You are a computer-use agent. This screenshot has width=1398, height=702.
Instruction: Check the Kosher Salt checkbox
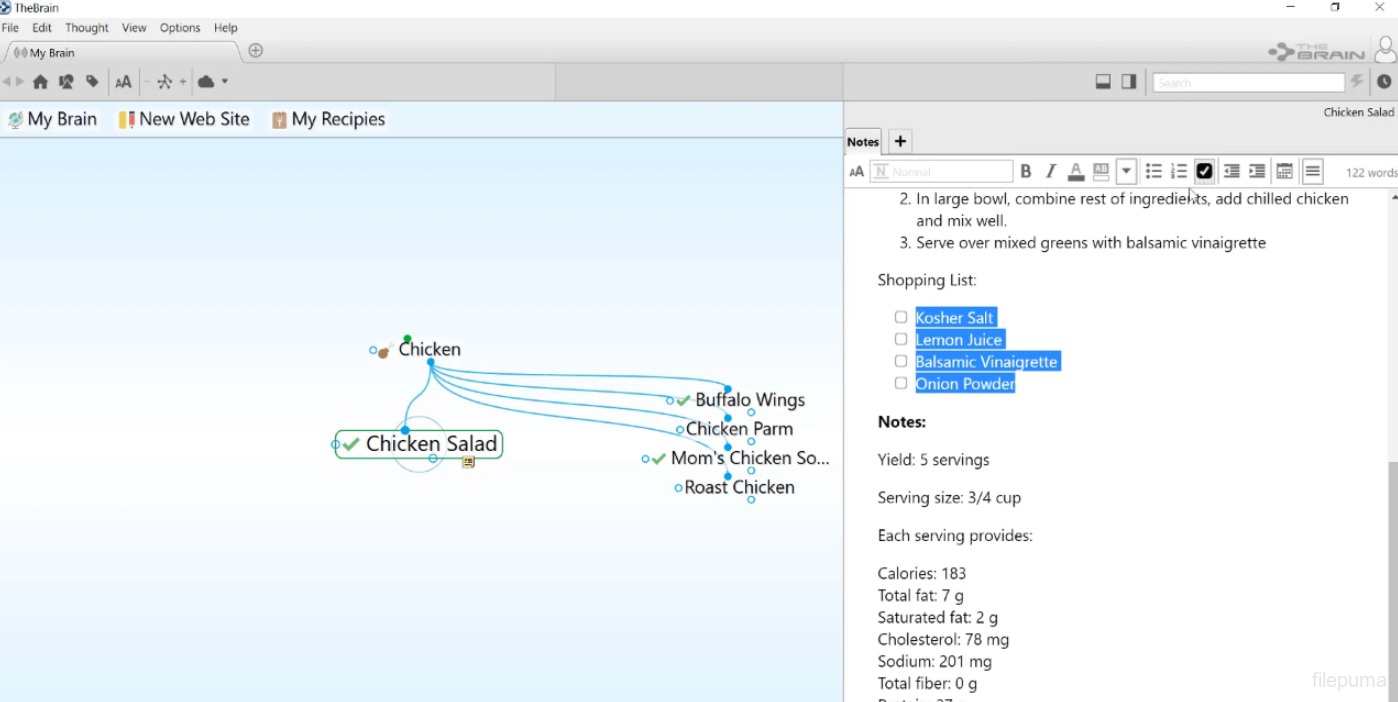[x=901, y=318]
